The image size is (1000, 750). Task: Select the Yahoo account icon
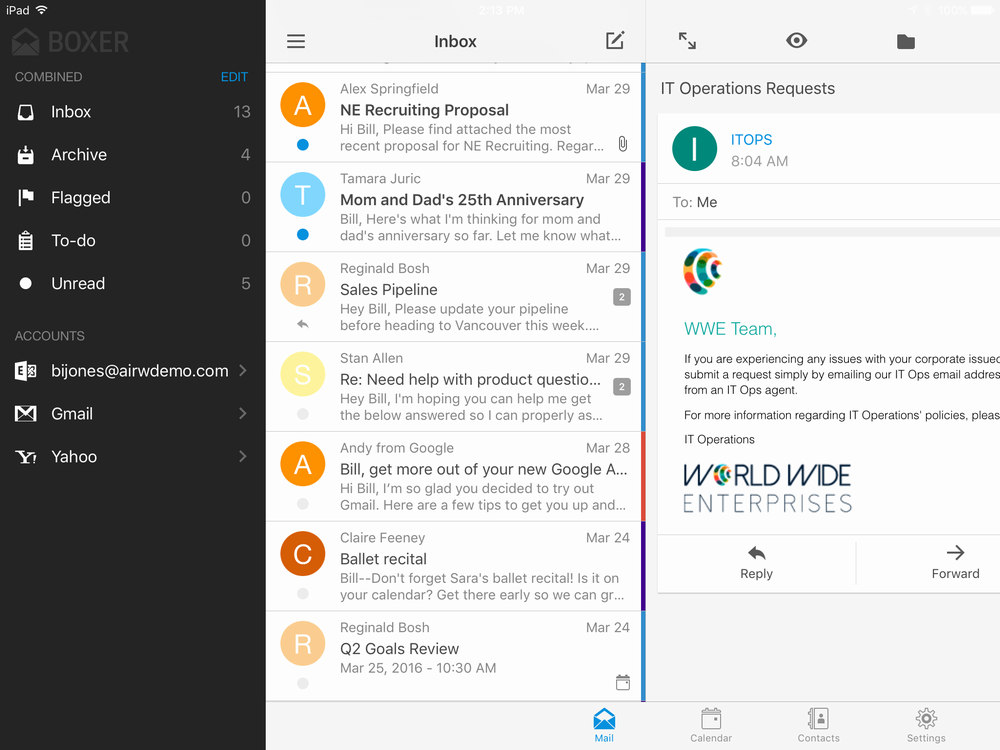click(26, 457)
